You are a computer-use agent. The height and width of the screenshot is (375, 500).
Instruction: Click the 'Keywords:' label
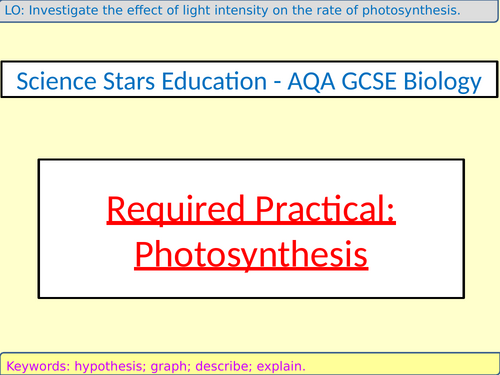pos(38,366)
